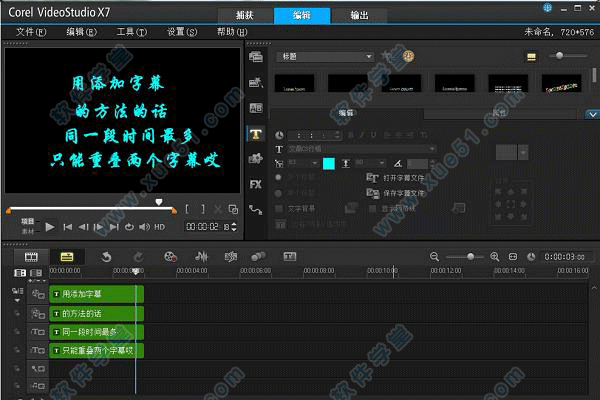Open the 文件 menu
This screenshot has height=400, width=600.
tap(31, 32)
